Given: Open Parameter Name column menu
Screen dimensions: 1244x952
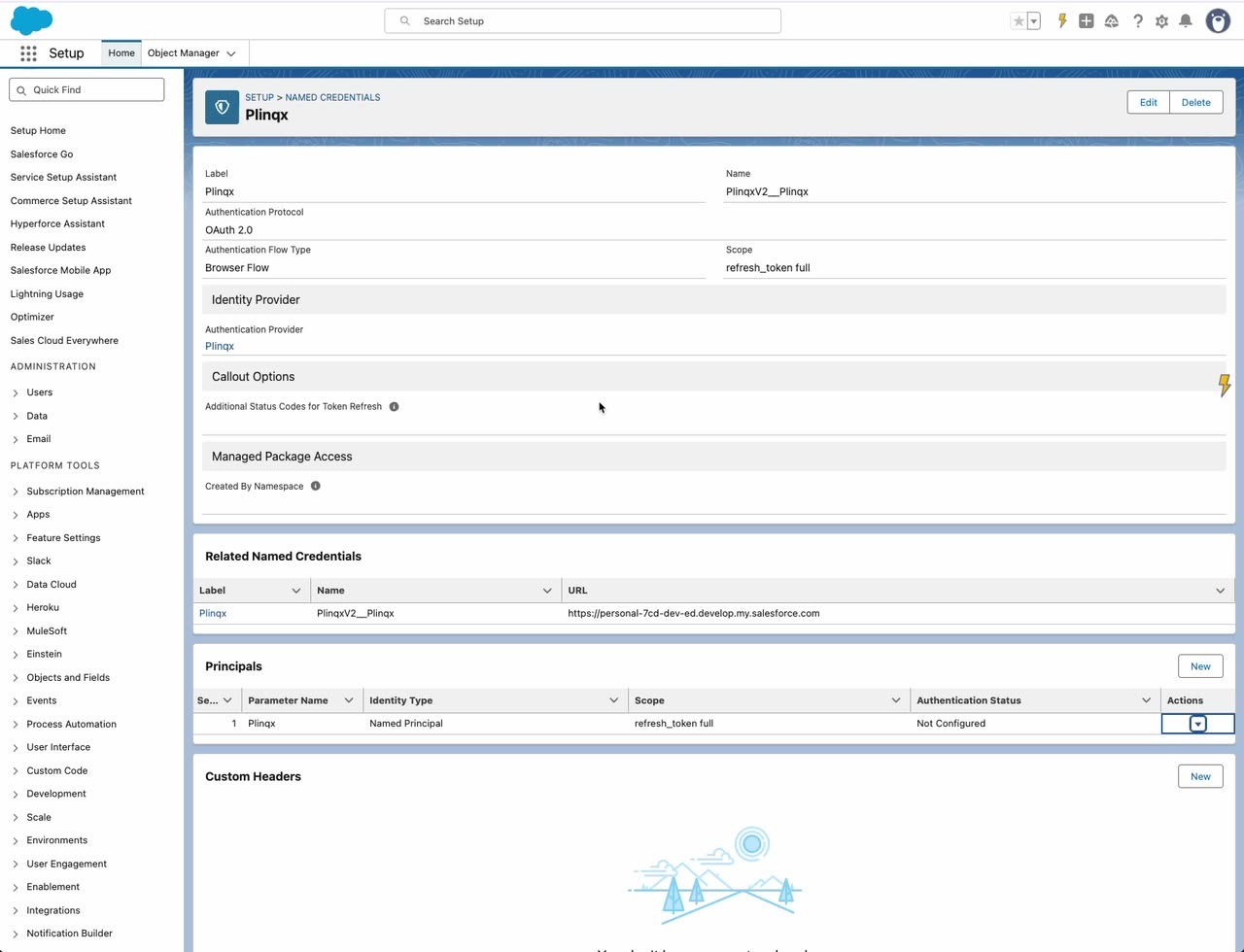Looking at the screenshot, I should (x=349, y=700).
